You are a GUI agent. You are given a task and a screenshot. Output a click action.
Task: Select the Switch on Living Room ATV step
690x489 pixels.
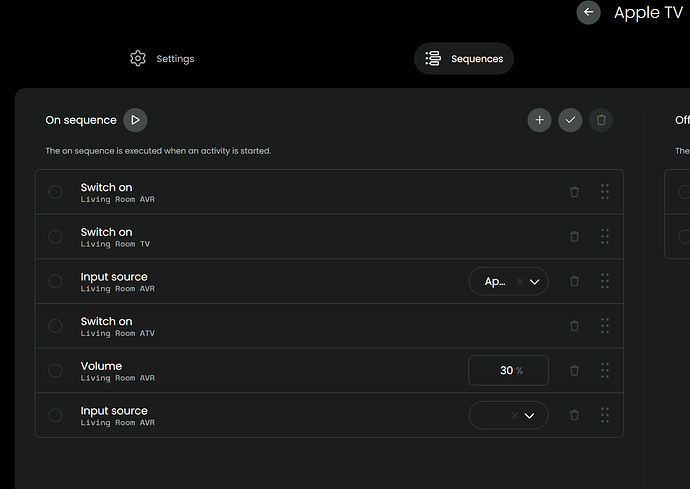point(55,326)
